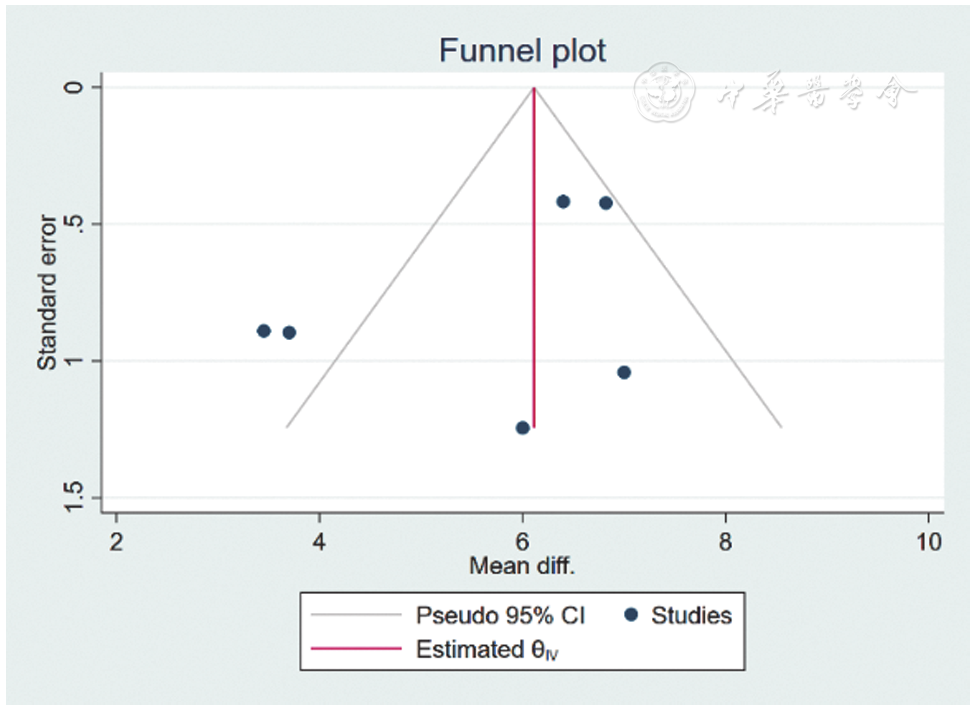Select the lowest study point near 6
The image size is (975, 706).
coord(522,428)
